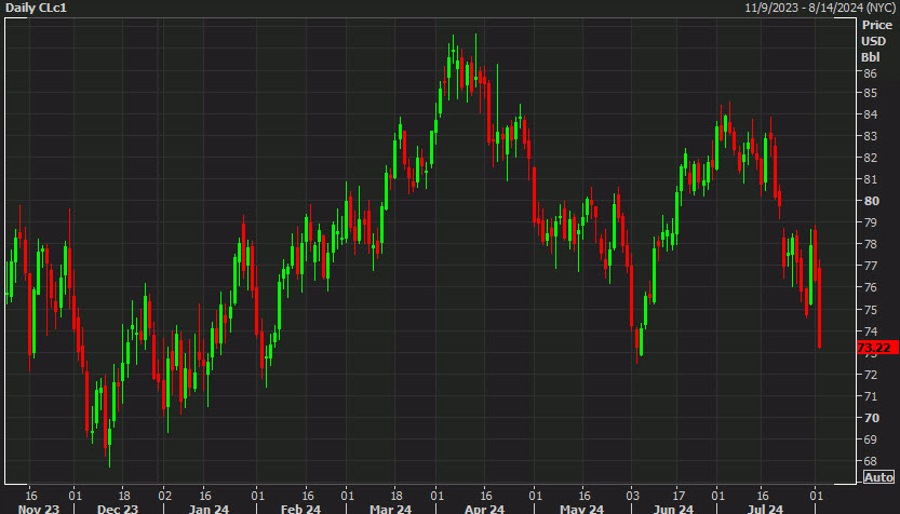Click the 71 price axis label
This screenshot has width=900, height=514.
click(x=870, y=396)
